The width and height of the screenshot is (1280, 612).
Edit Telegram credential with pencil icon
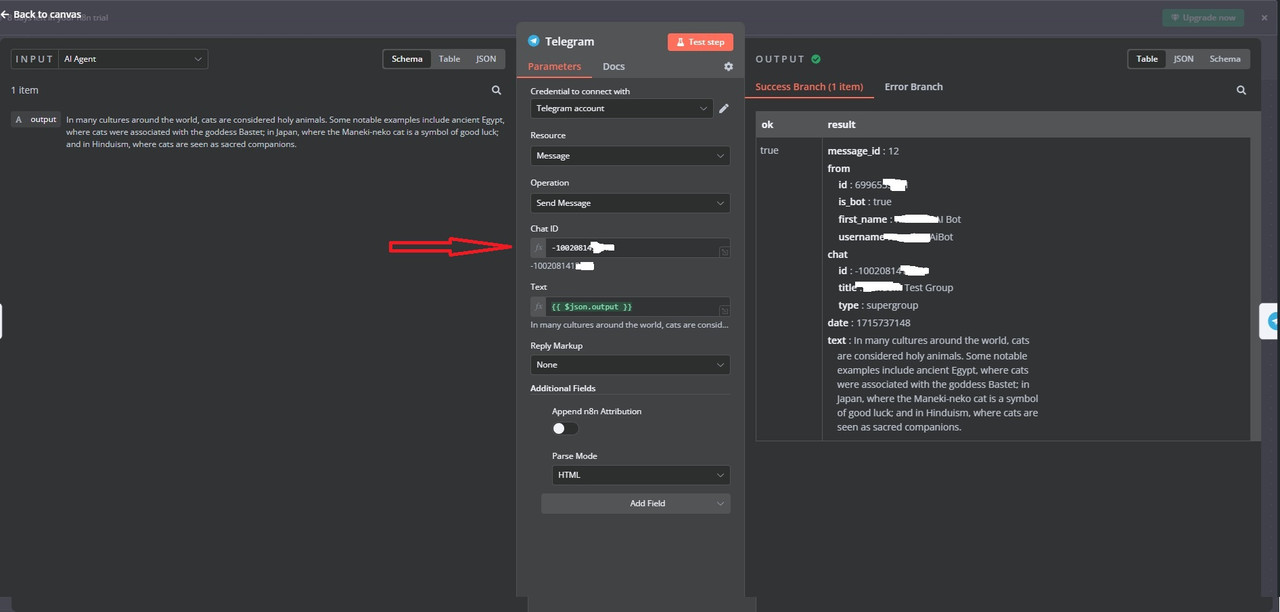click(724, 108)
